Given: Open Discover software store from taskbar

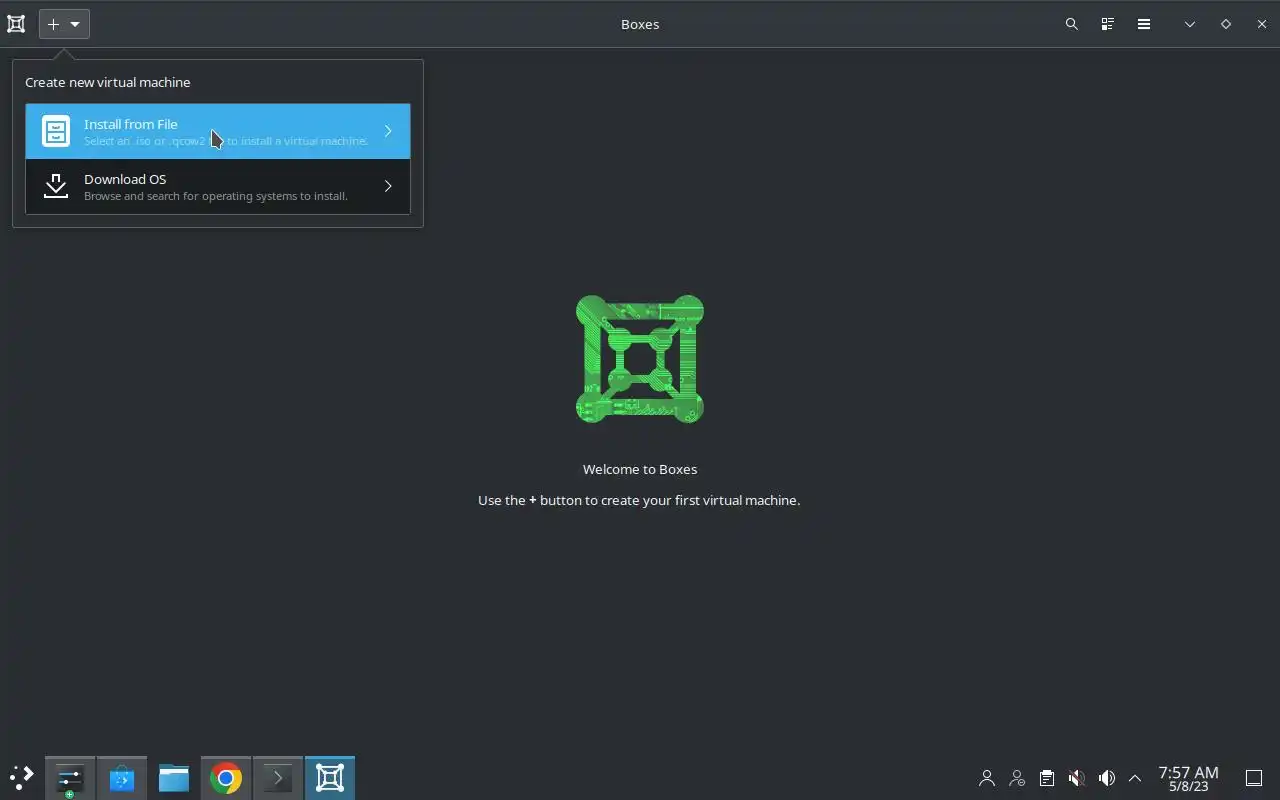Looking at the screenshot, I should click(x=122, y=778).
